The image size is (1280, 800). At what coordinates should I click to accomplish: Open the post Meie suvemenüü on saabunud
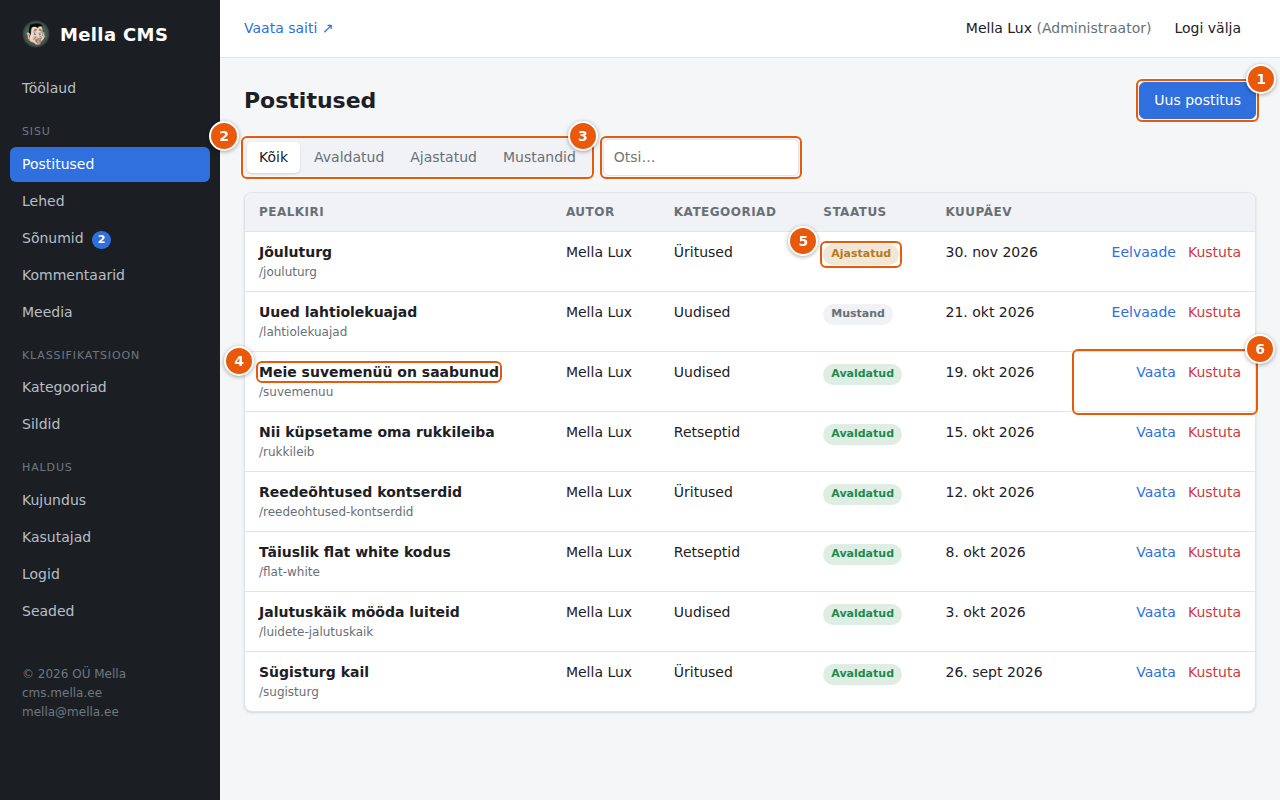tap(379, 372)
